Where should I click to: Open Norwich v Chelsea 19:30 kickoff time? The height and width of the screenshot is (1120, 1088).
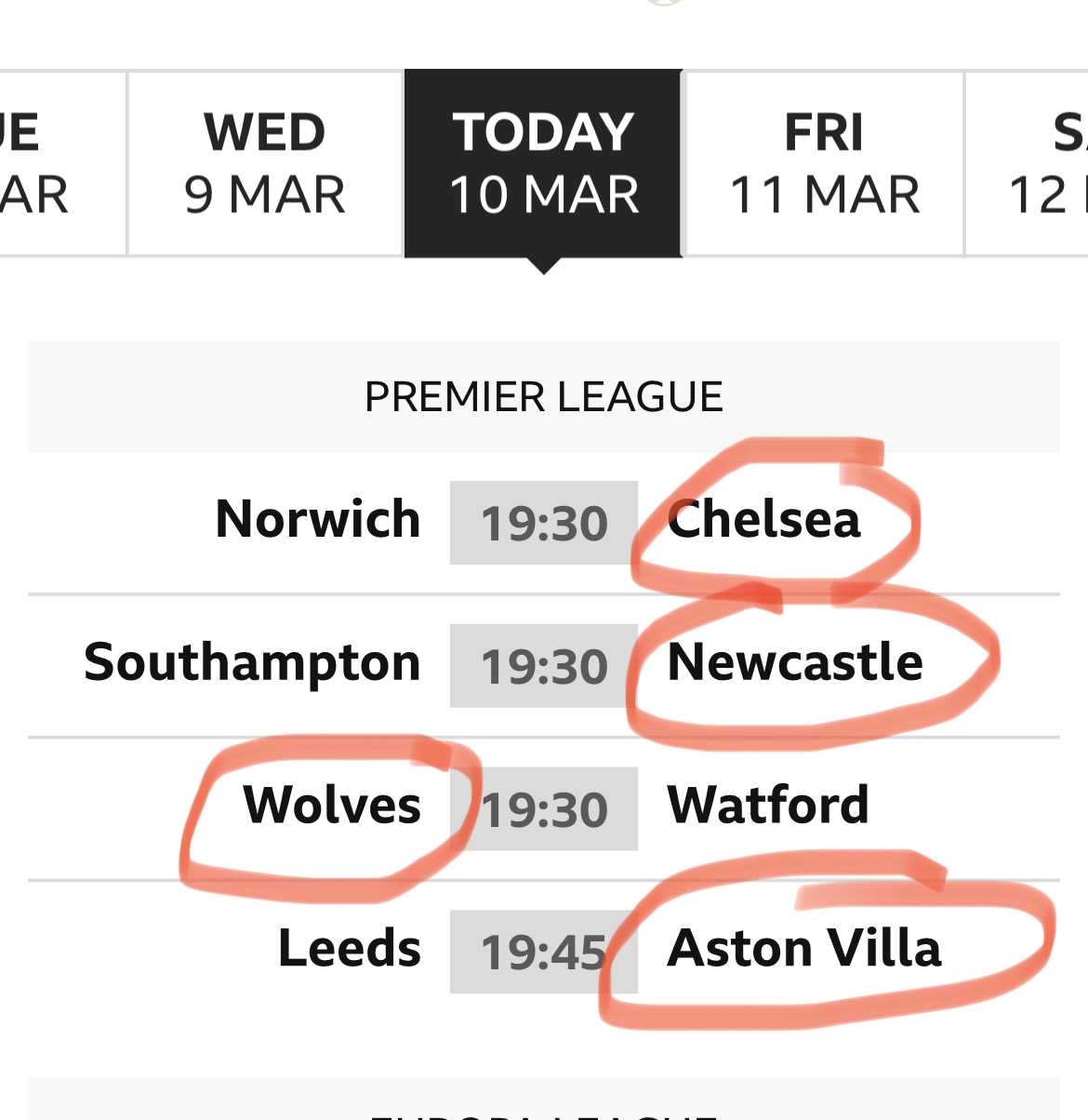coord(544,523)
